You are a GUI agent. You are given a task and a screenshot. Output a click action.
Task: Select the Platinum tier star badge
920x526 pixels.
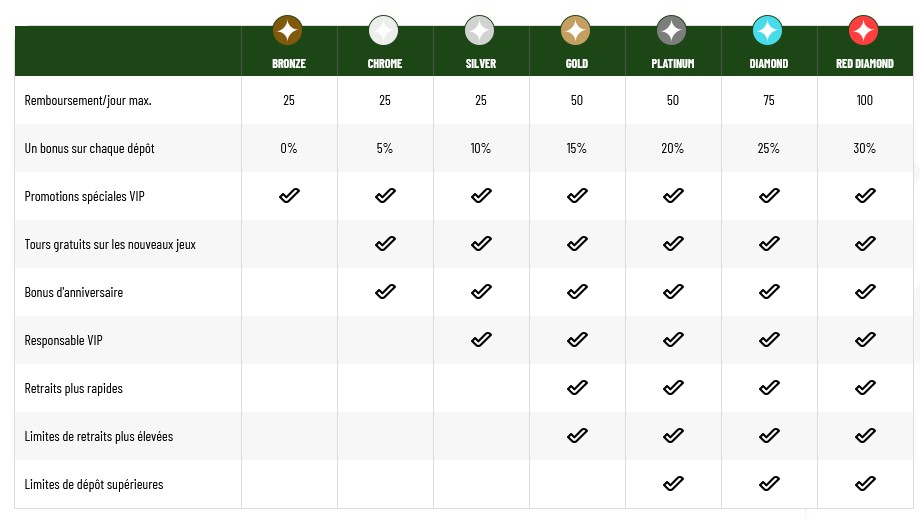point(673,31)
